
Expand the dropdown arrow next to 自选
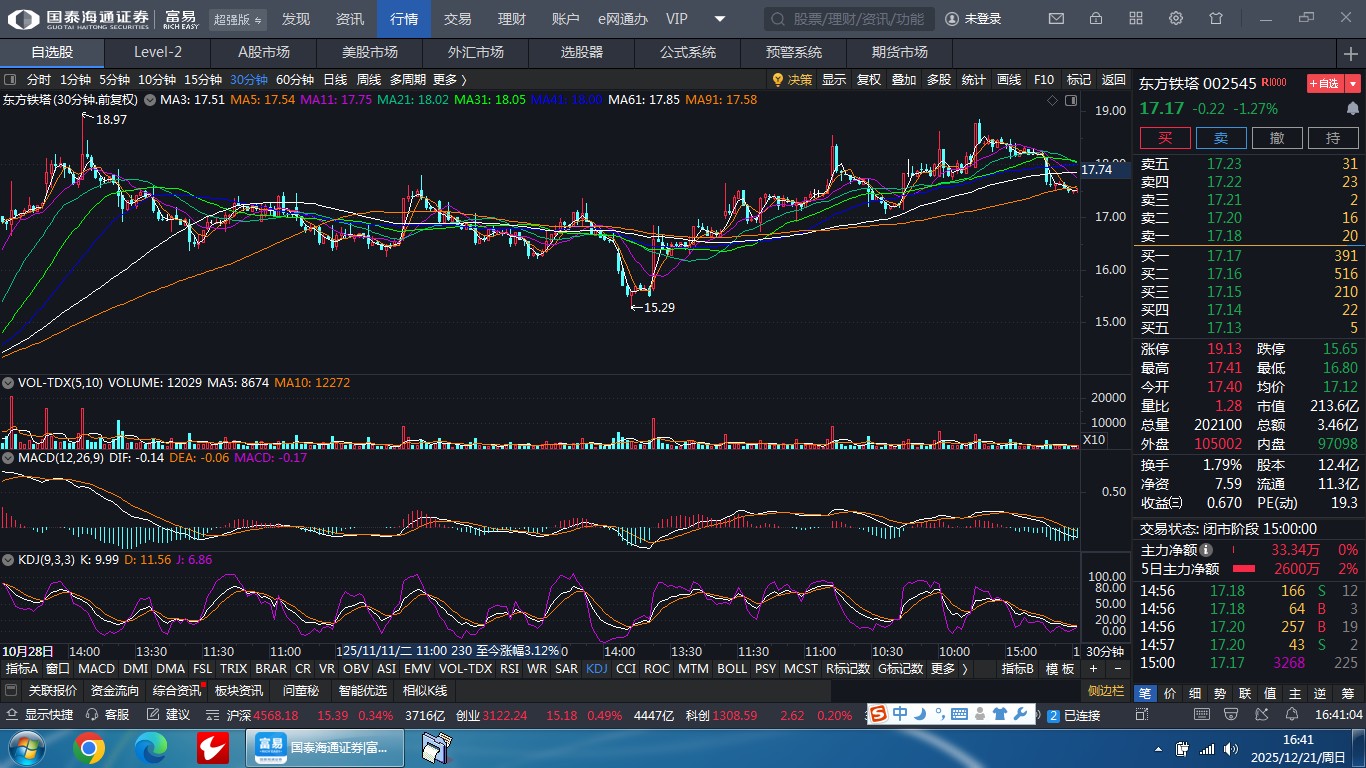click(1353, 84)
